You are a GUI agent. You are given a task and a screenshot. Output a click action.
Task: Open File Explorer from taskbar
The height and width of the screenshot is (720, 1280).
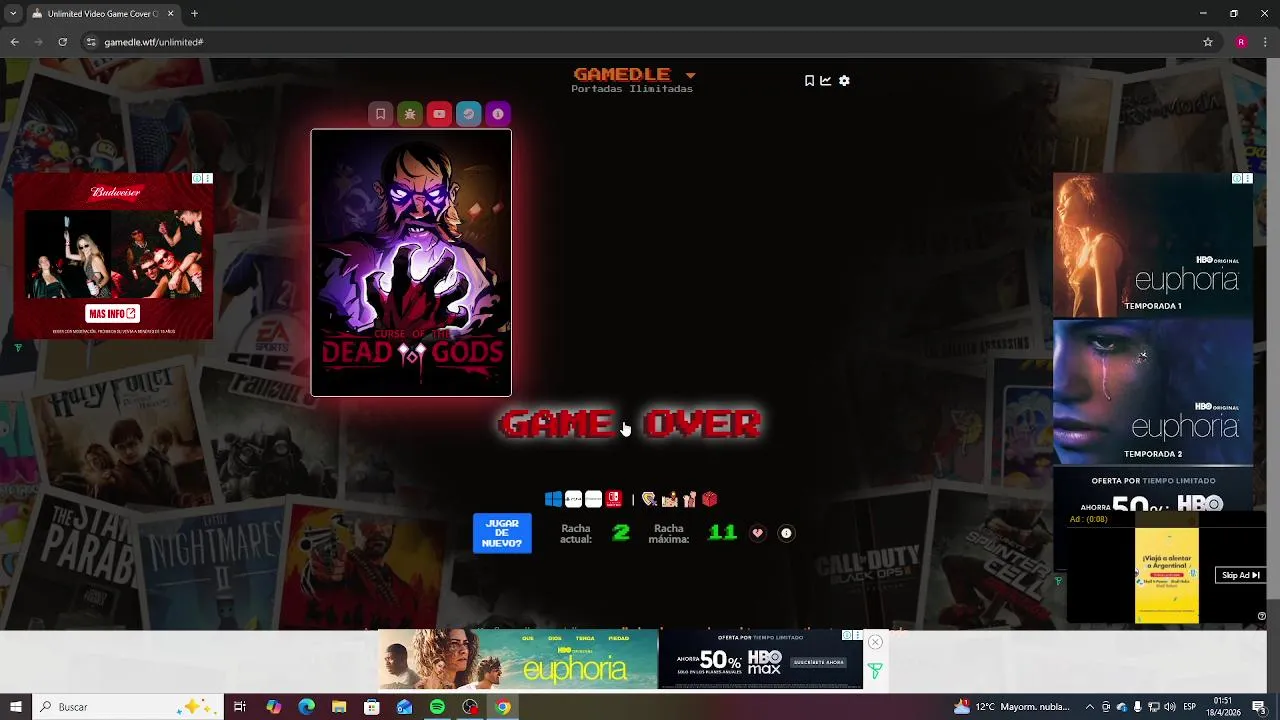[339, 707]
